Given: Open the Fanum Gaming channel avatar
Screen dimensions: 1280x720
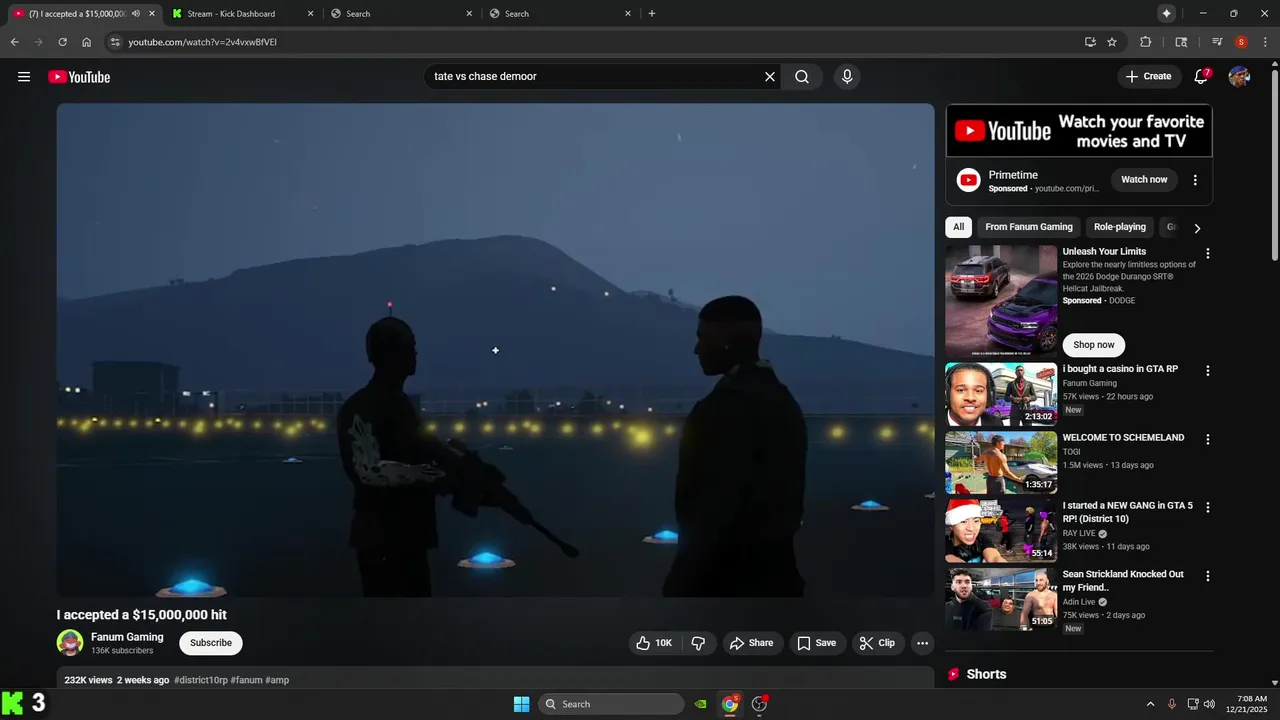Looking at the screenshot, I should (x=70, y=643).
